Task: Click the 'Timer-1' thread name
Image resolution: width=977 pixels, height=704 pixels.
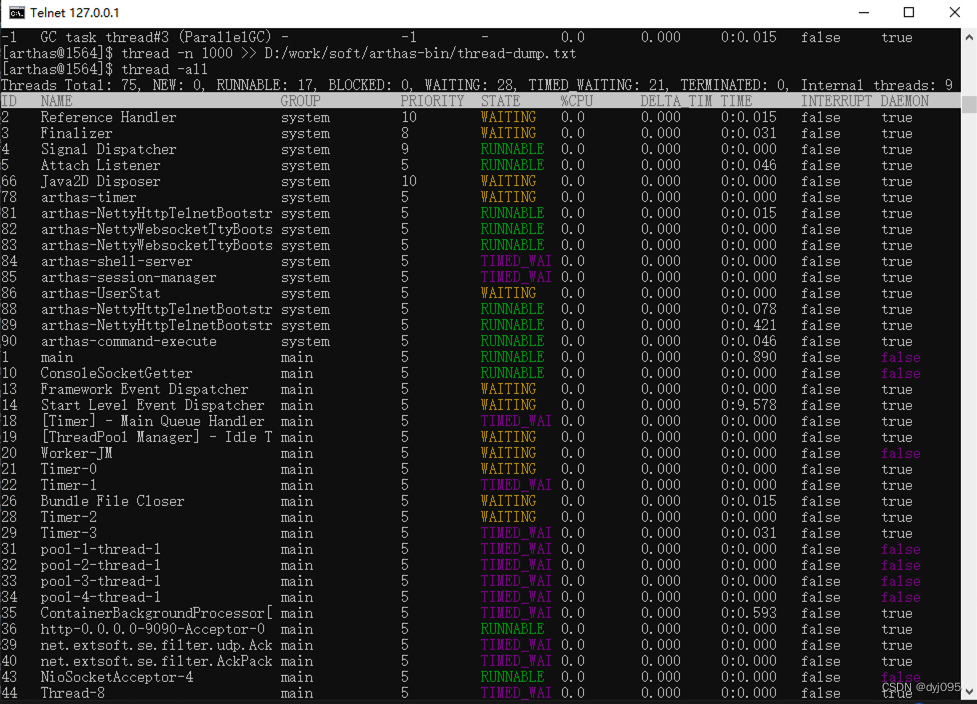Action: click(x=69, y=485)
